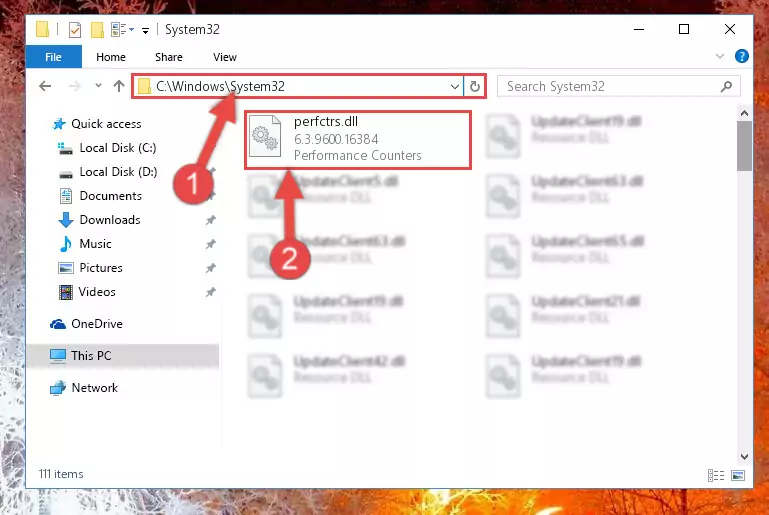769x515 pixels.
Task: Click the version text 6.3.9600.16384
Action: (336, 139)
